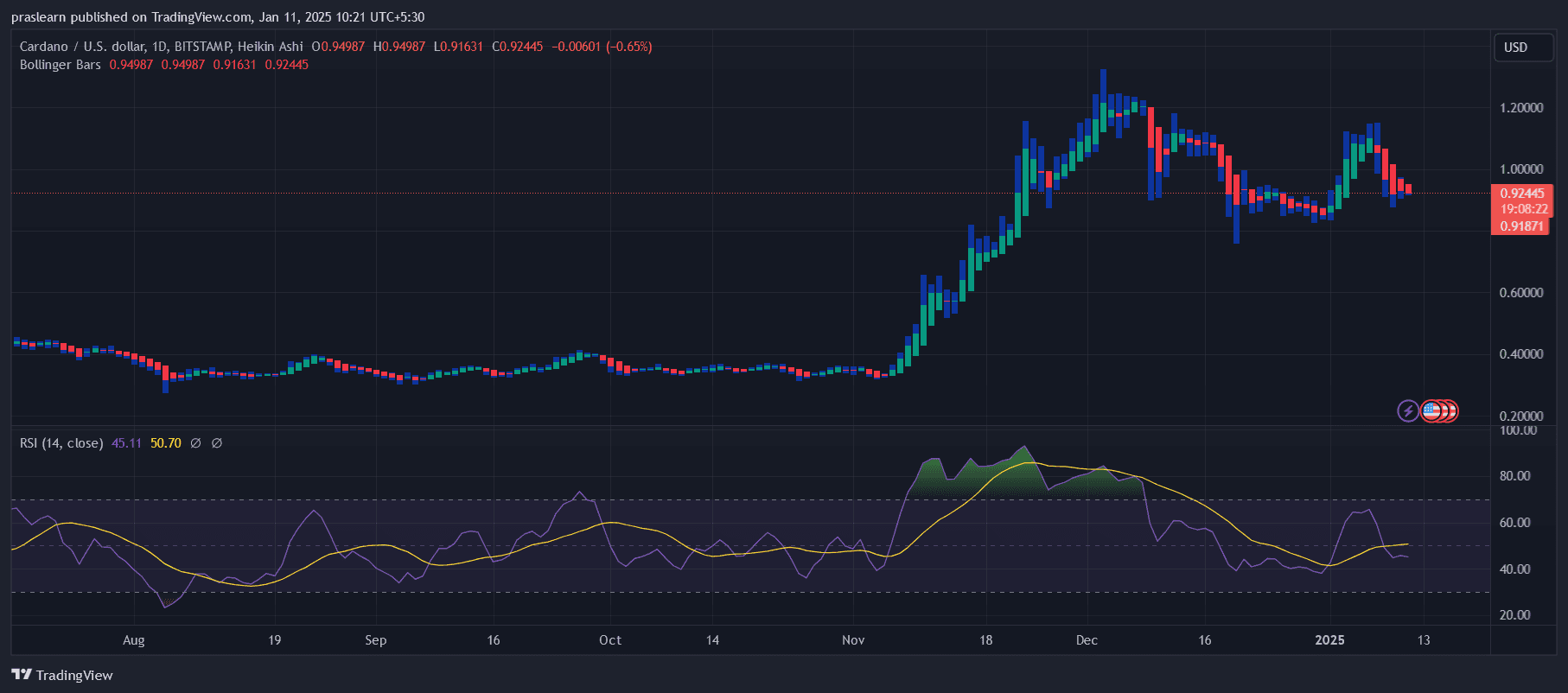Viewport: 1568px width, 693px height.
Task: Click the −0.65% change value in legend
Action: [629, 47]
